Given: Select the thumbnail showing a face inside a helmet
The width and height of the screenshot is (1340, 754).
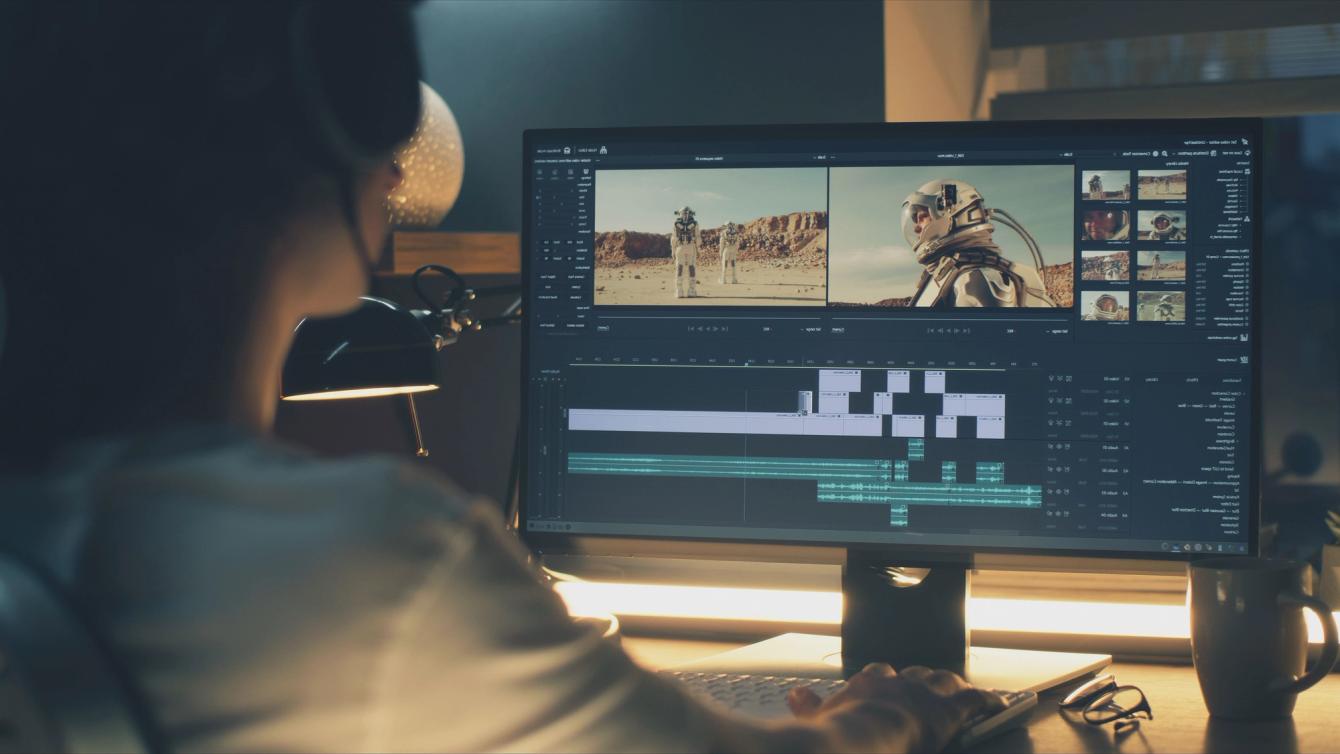Looking at the screenshot, I should coord(1105,225).
